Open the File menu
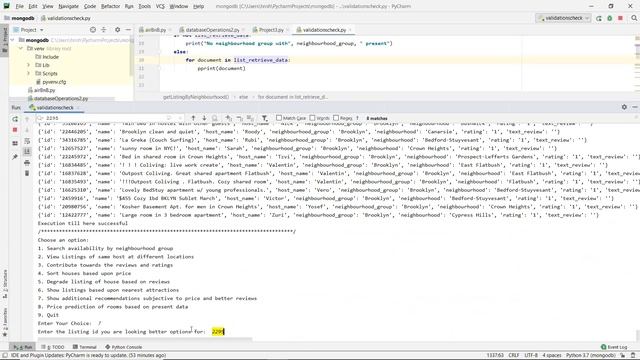 coord(20,7)
